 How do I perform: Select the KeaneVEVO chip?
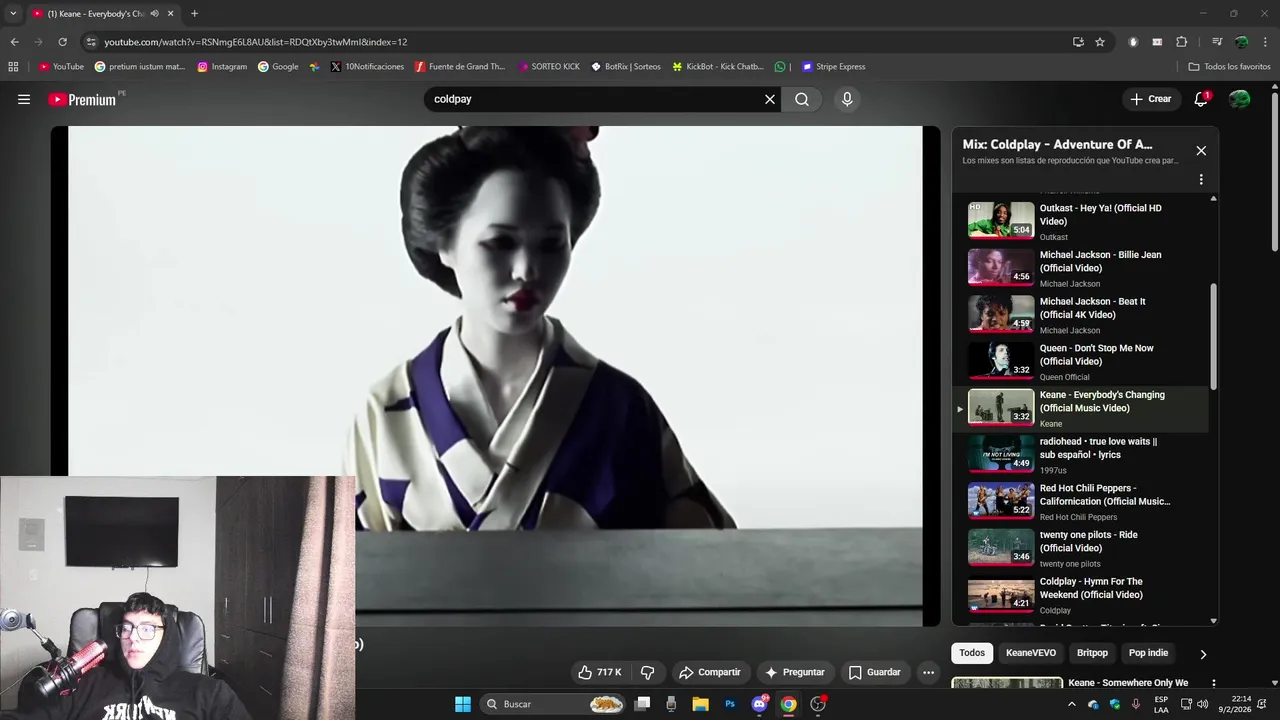click(x=1031, y=653)
